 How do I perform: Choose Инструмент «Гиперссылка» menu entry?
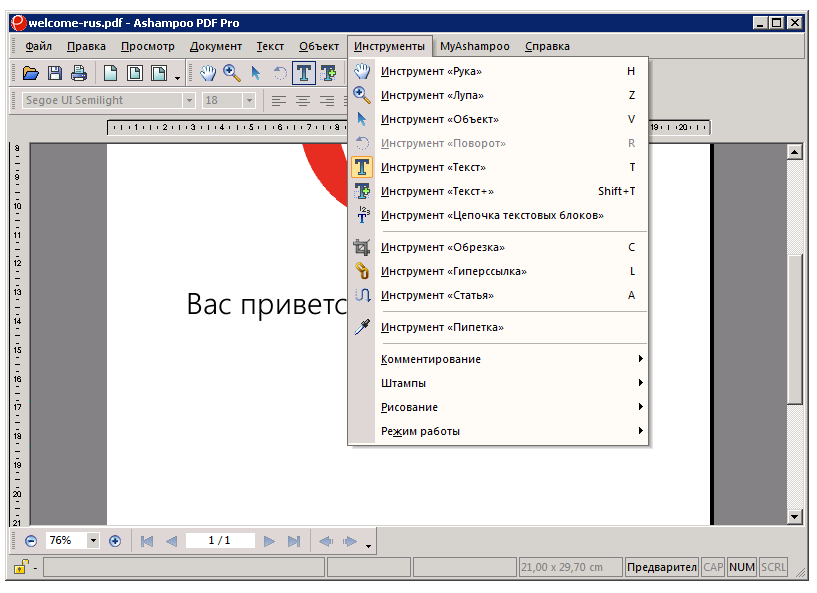[498, 271]
